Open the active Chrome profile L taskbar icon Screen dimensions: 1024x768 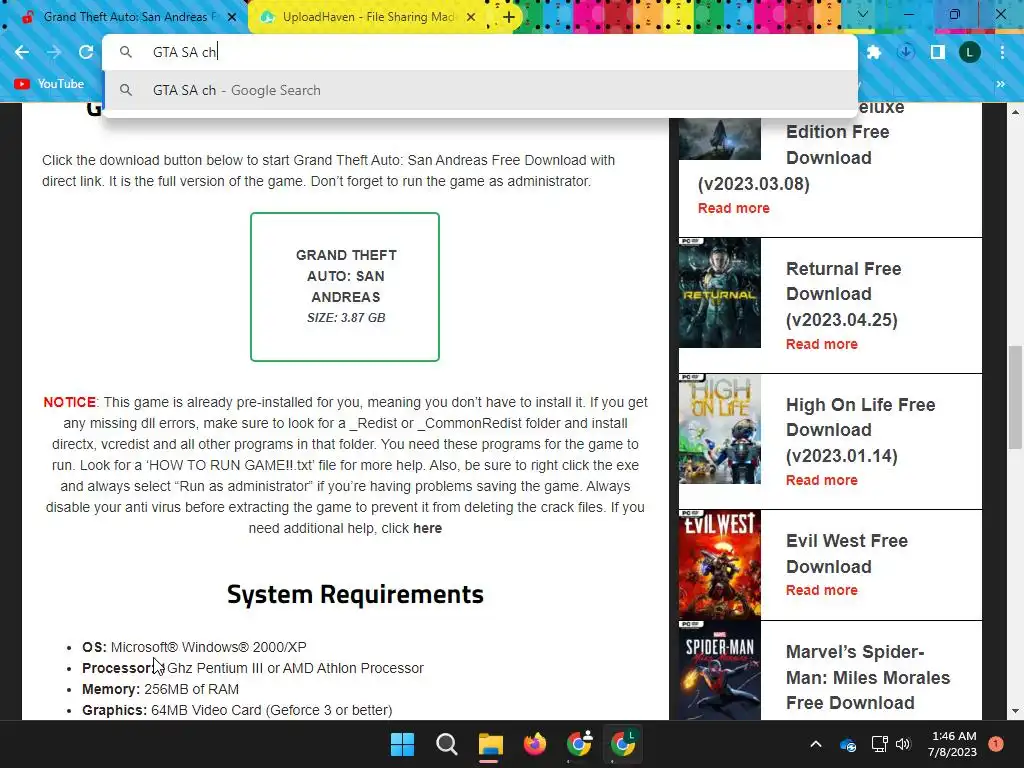tap(623, 744)
